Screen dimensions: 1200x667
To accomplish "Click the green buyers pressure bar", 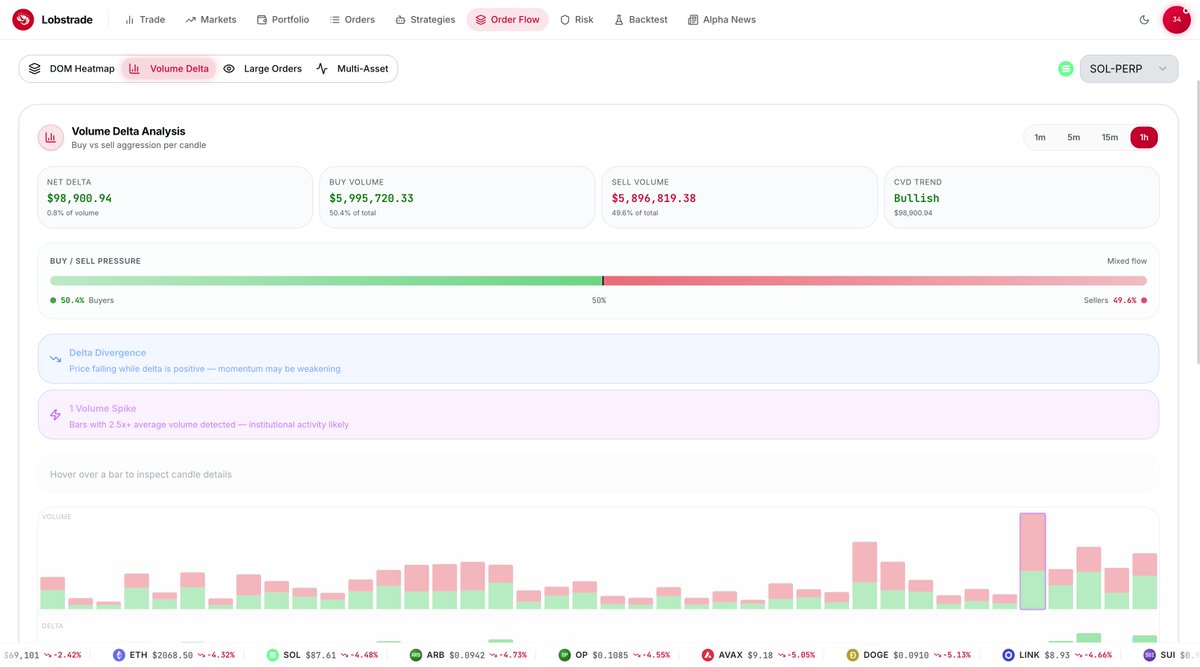I will [326, 281].
